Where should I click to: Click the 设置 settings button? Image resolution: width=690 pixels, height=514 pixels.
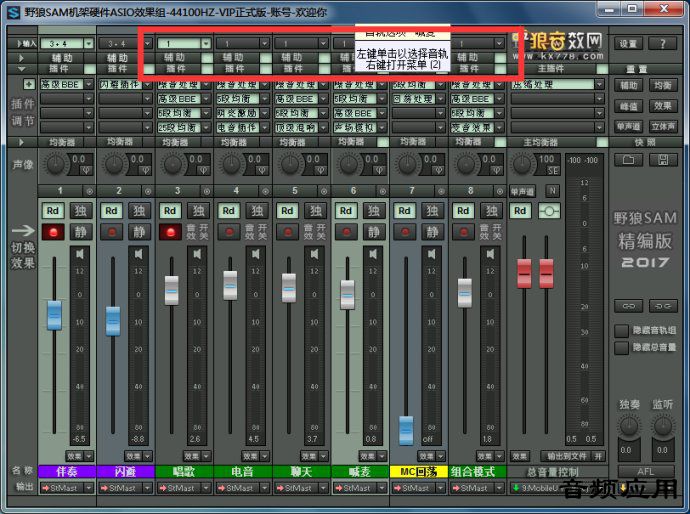click(628, 43)
